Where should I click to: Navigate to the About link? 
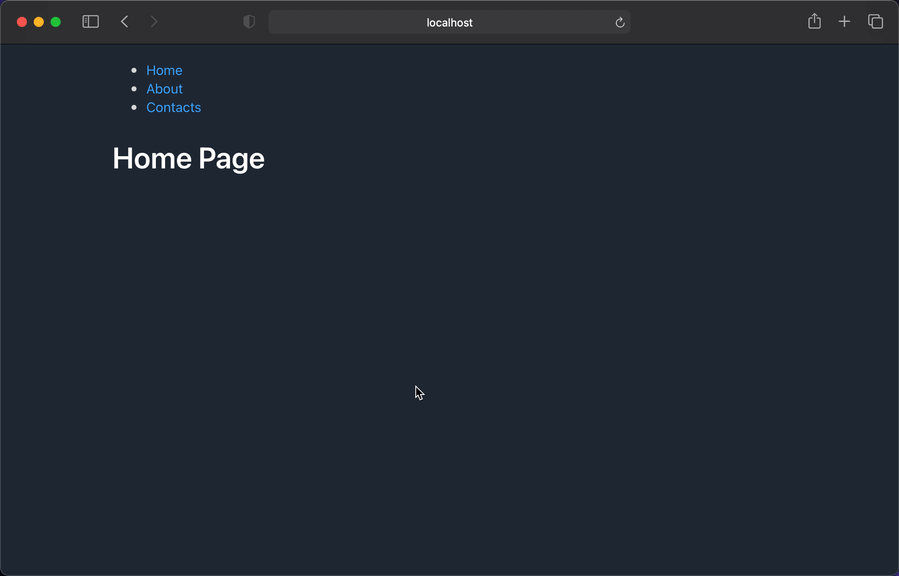[x=165, y=89]
